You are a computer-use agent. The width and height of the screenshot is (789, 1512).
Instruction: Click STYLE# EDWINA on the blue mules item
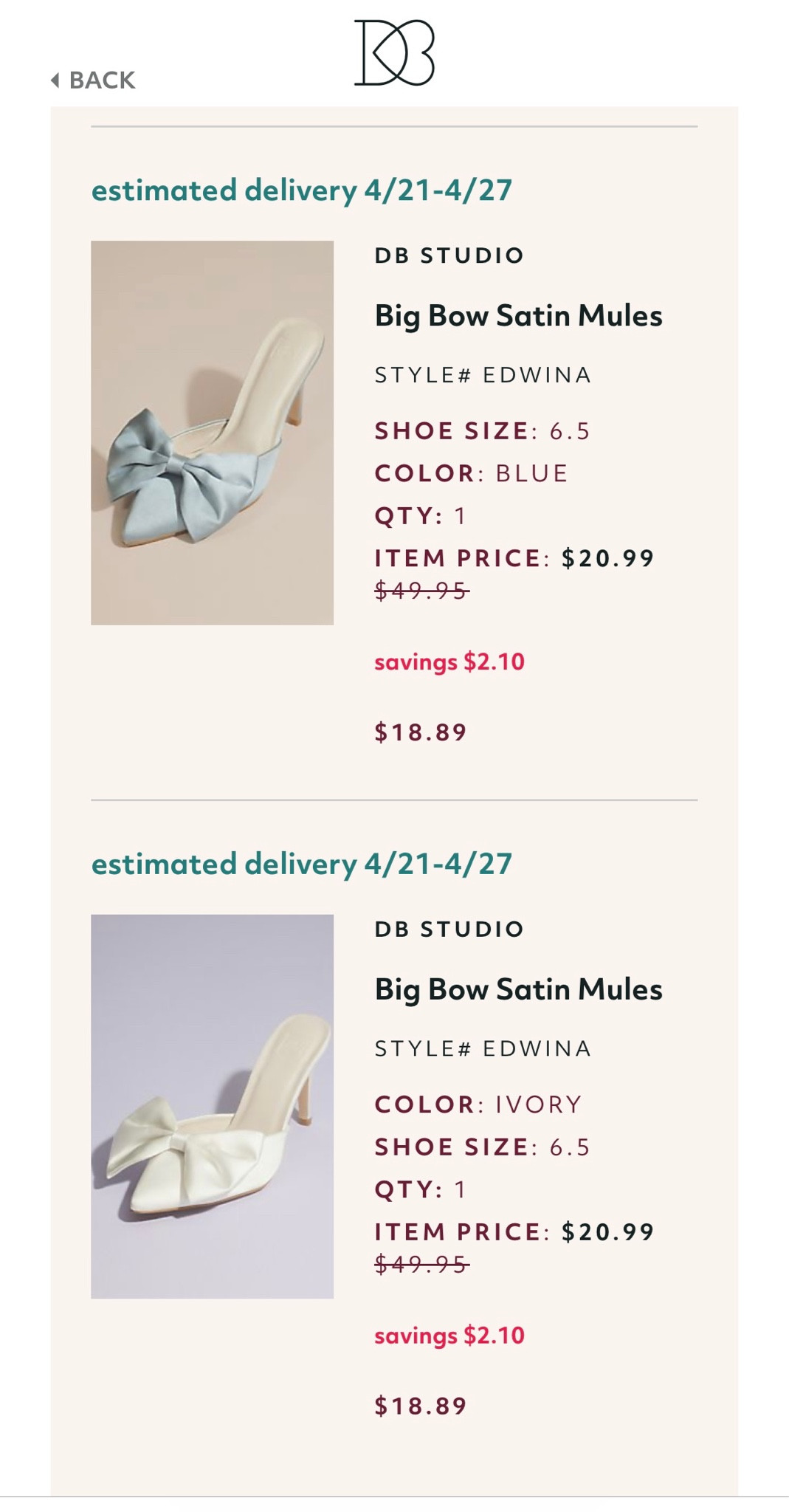483,375
